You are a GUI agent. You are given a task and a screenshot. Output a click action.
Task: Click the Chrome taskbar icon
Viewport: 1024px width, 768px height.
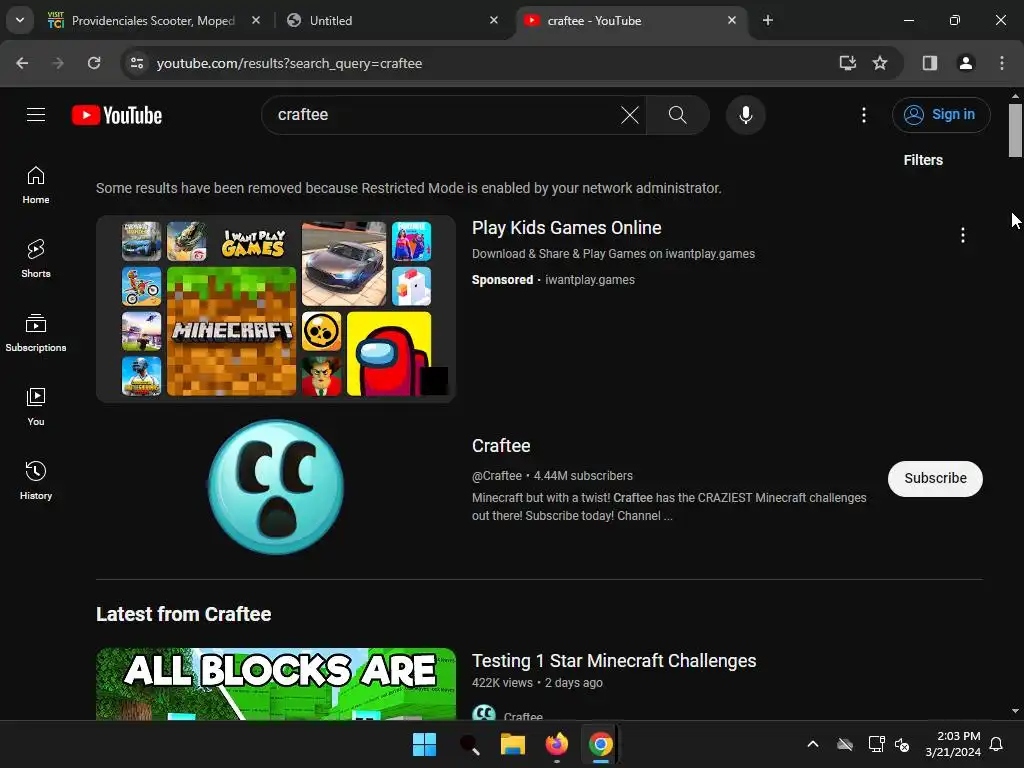tap(600, 744)
